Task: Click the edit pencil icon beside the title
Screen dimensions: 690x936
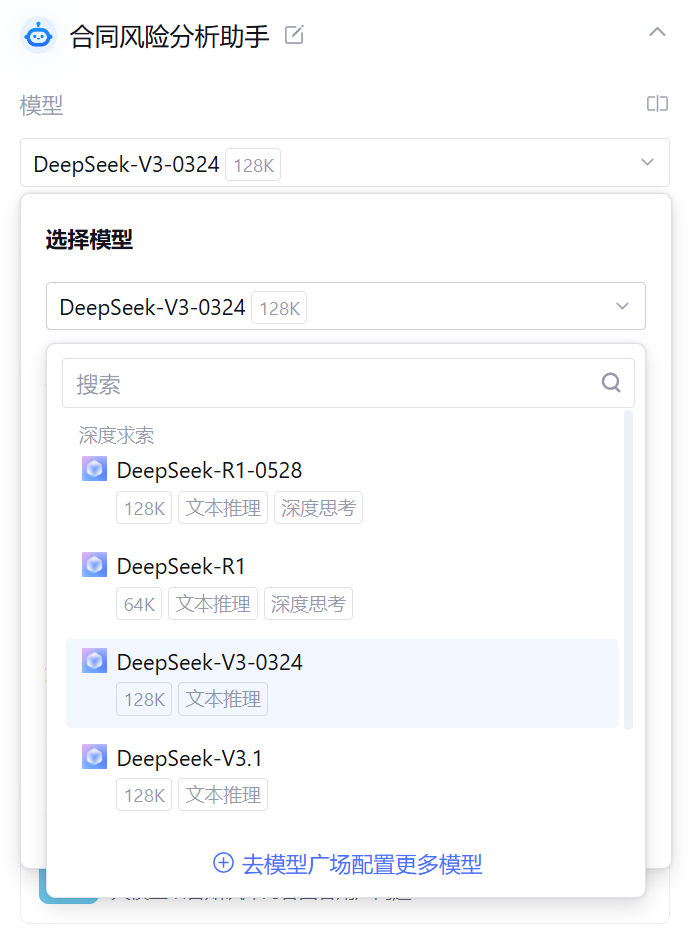Action: pos(294,36)
